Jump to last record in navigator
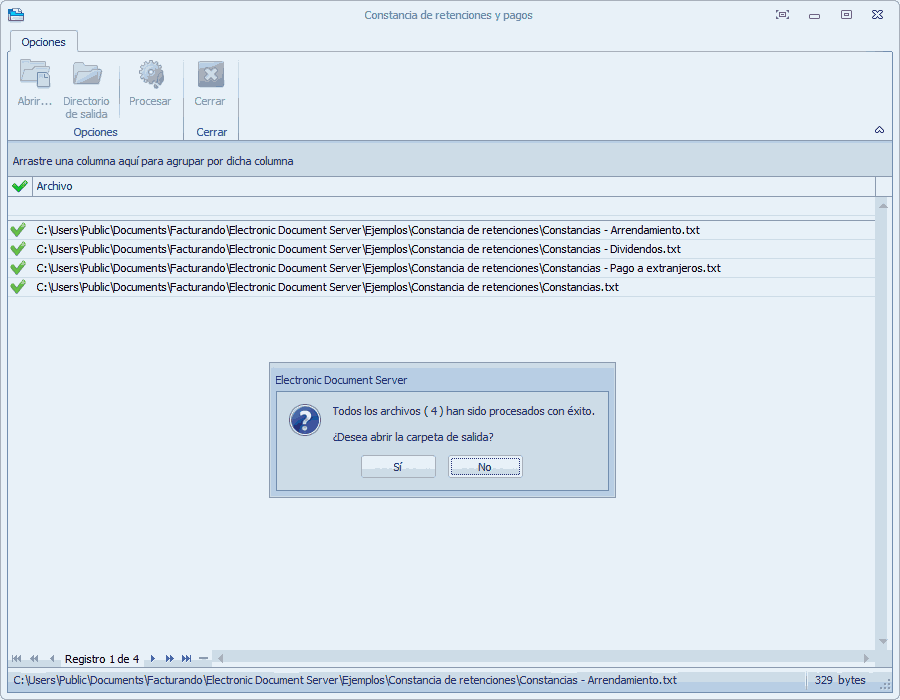This screenshot has height=700, width=900. pyautogui.click(x=186, y=658)
